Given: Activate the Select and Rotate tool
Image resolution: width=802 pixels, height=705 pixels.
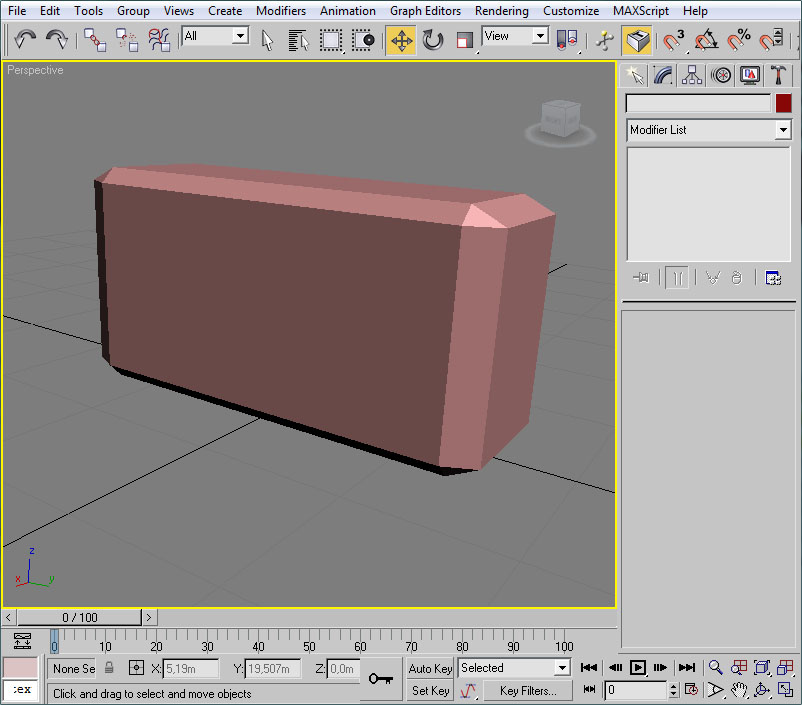Looking at the screenshot, I should click(433, 40).
